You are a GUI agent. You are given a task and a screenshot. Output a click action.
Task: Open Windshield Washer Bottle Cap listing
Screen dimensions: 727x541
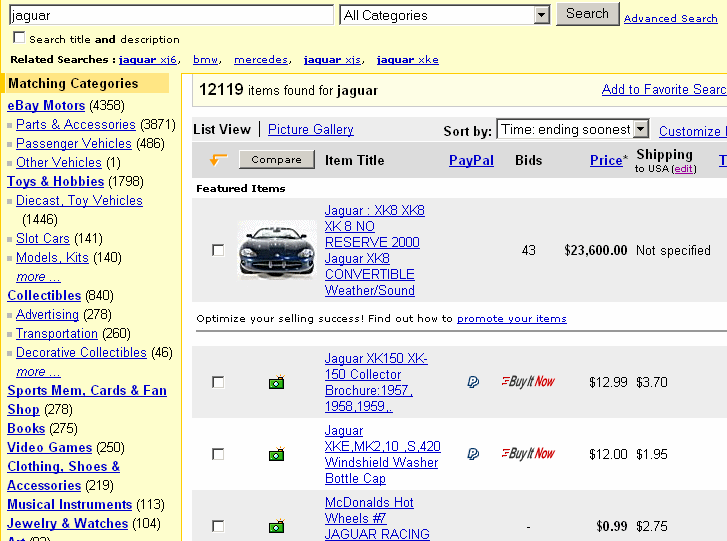(383, 454)
